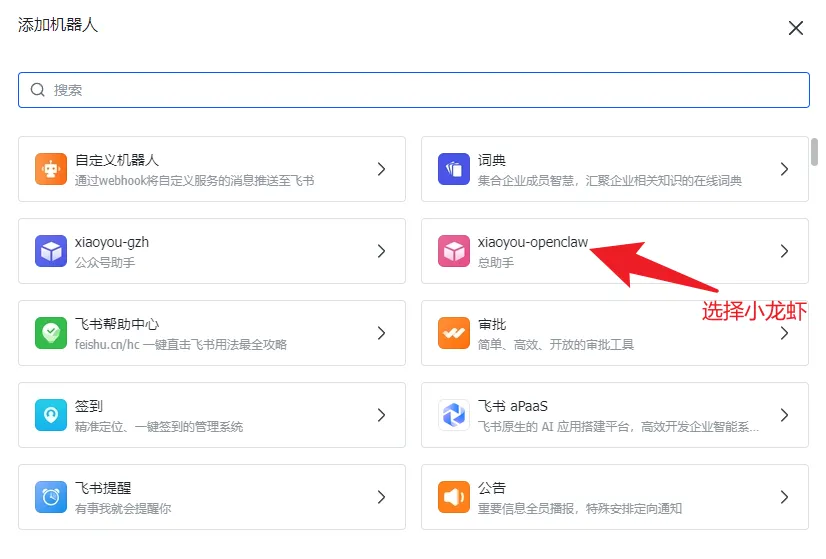Select the 公告 title text
826x559 pixels.
pos(491,488)
